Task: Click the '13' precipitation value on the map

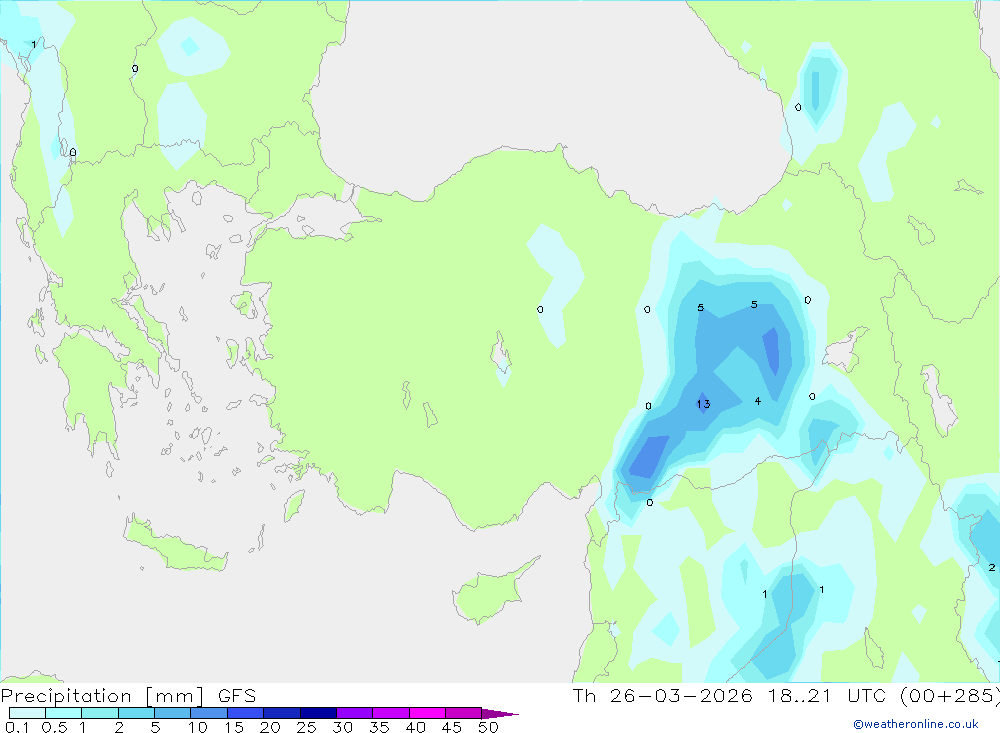Action: tap(703, 404)
